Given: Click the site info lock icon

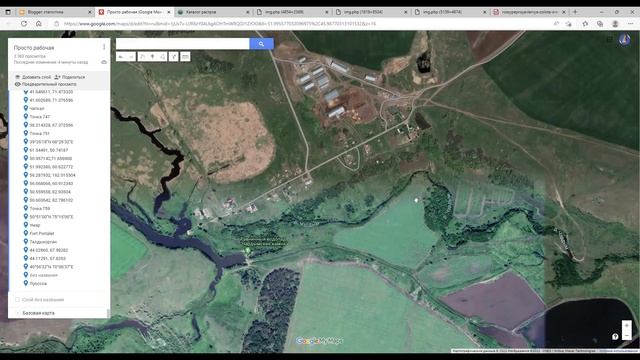Looking at the screenshot, I should coord(56,24).
